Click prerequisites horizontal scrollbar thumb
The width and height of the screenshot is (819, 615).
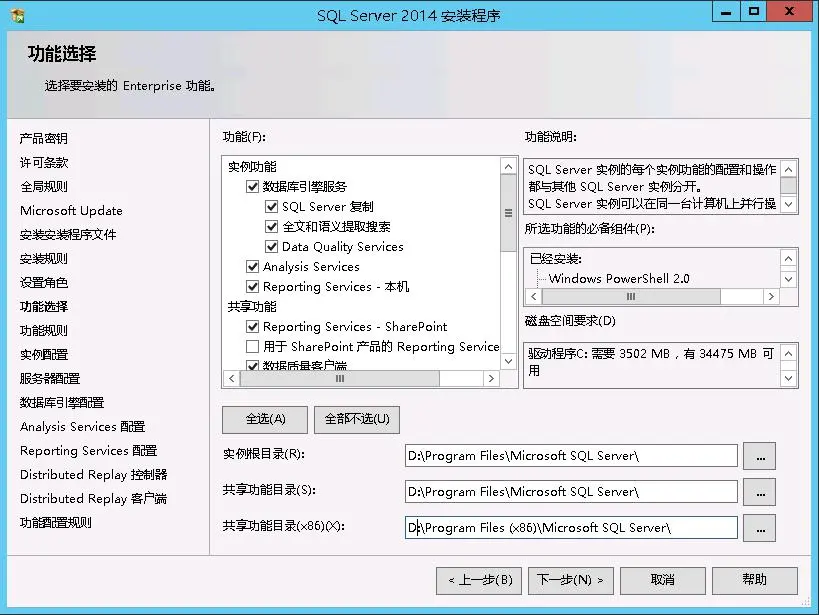coord(631,296)
